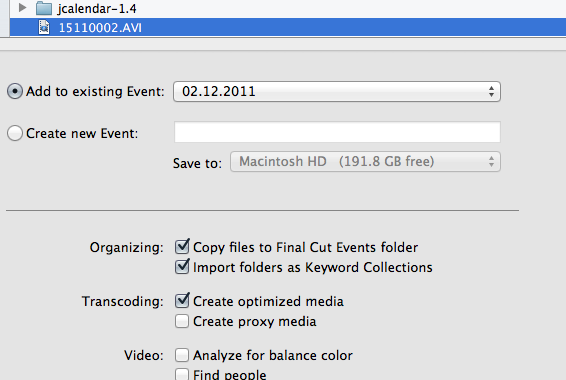Choose the Create new Event radio button

[15, 133]
